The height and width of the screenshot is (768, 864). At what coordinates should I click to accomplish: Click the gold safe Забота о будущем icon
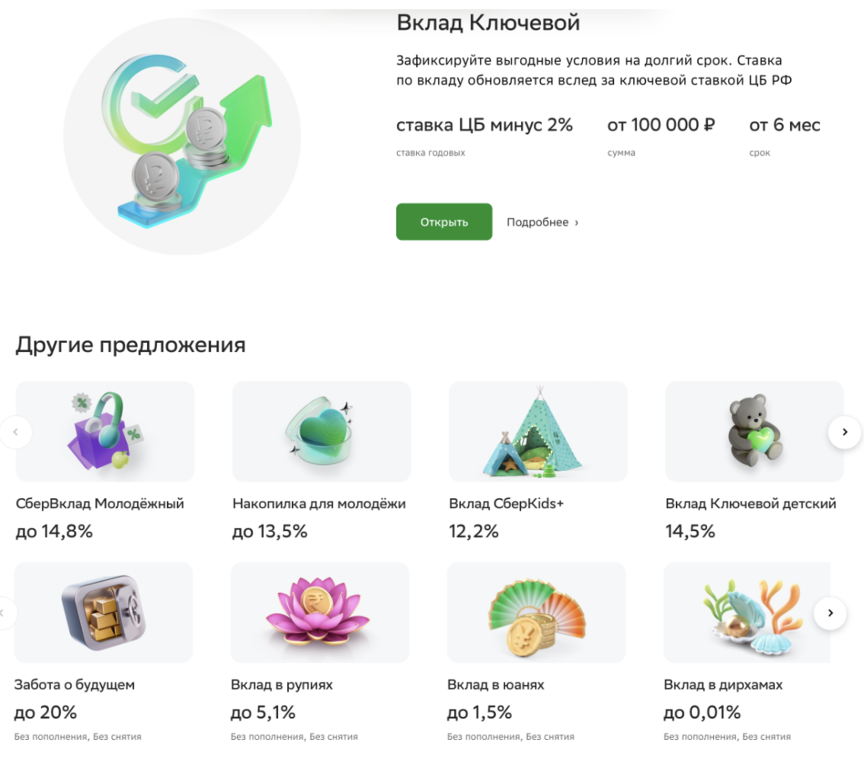click(103, 612)
